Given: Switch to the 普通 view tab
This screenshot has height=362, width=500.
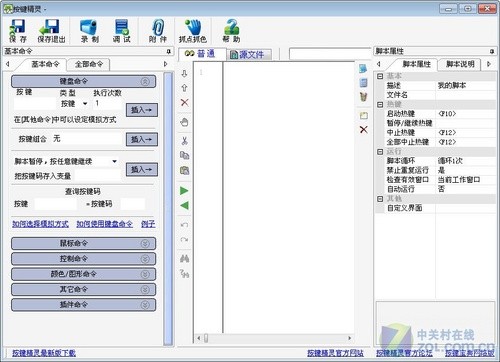Looking at the screenshot, I should [203, 54].
